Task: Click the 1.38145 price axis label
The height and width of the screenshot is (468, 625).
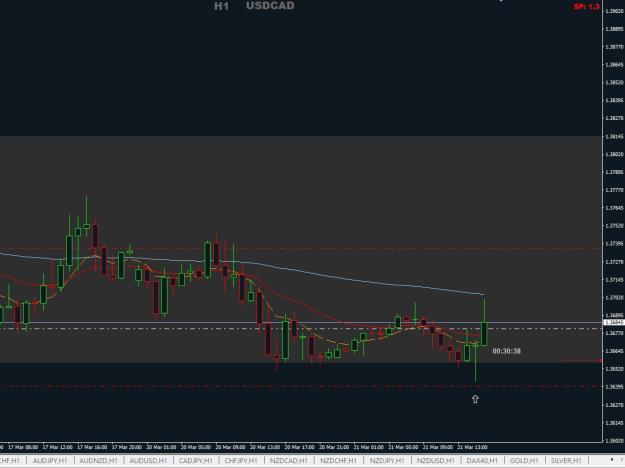Action: (x=614, y=136)
